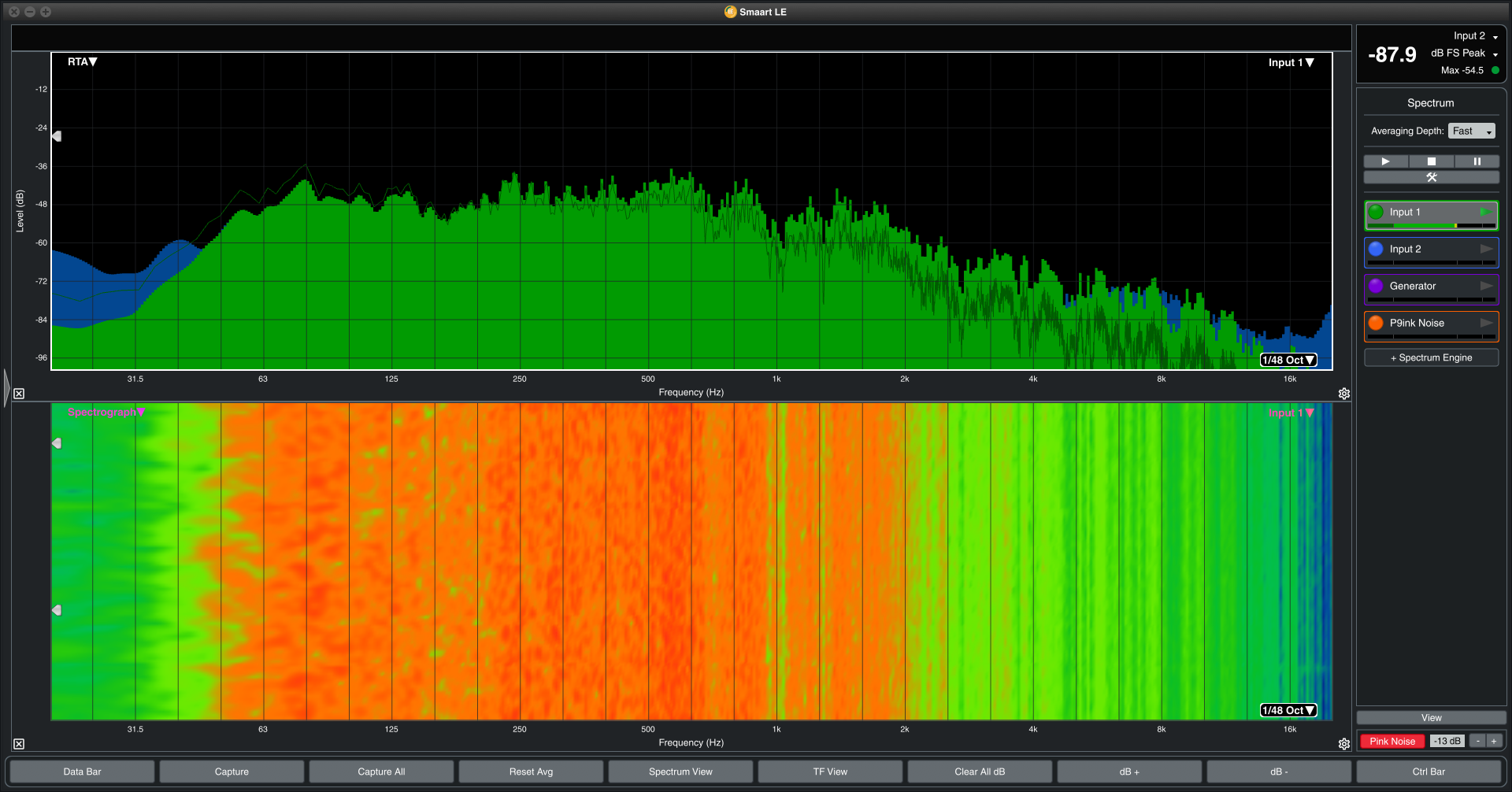The height and width of the screenshot is (792, 1512).
Task: Open the Averaging Depth Fast dropdown
Action: tap(1471, 131)
